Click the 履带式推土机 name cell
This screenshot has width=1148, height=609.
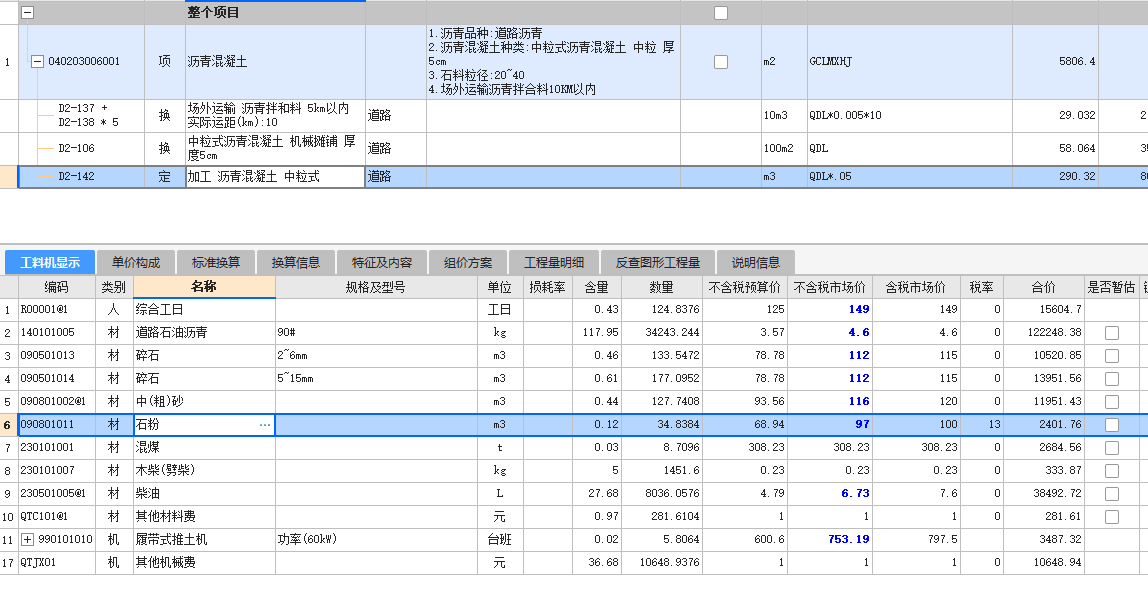click(x=204, y=539)
